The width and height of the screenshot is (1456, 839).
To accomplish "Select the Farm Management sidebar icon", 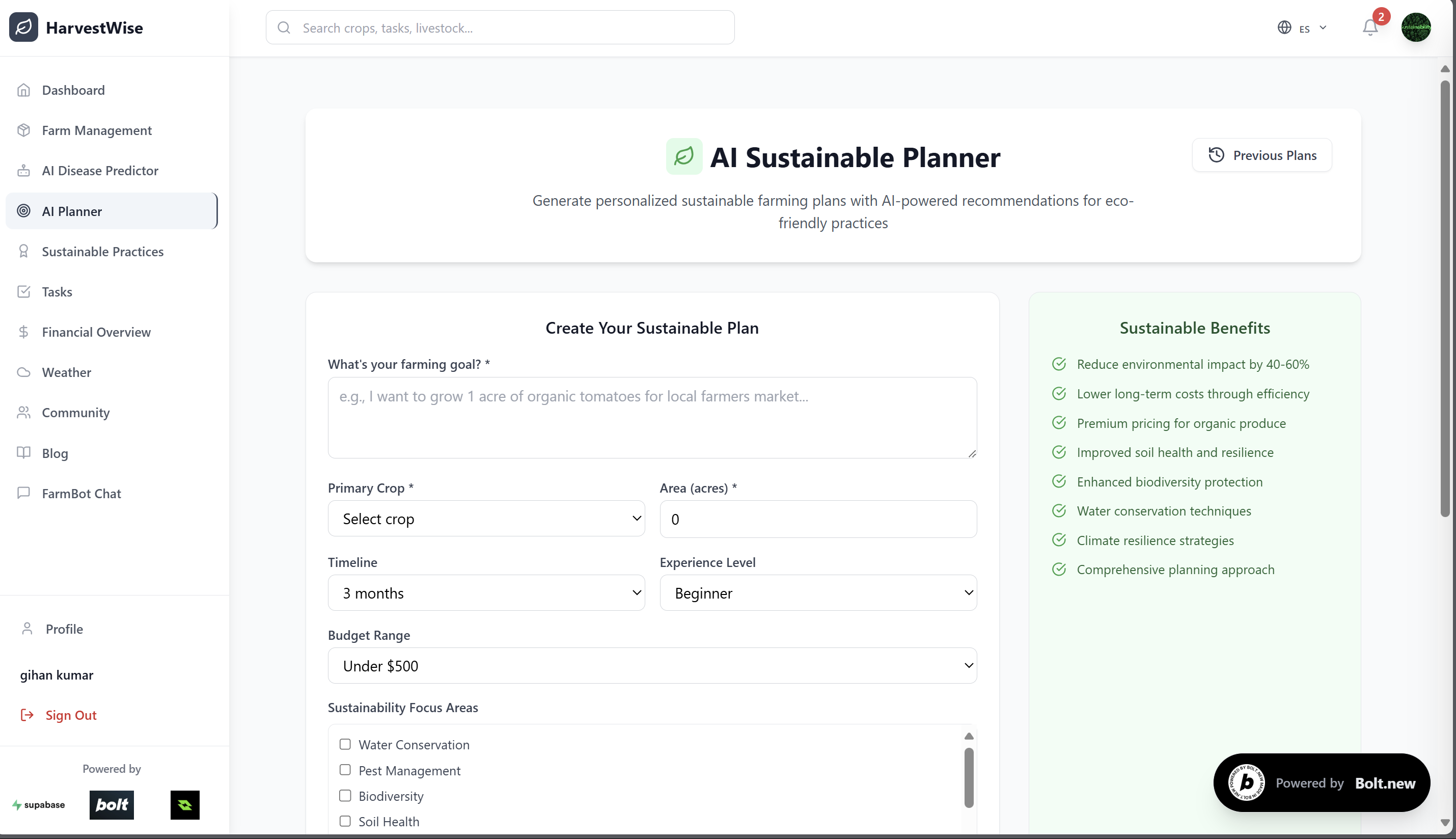I will [x=23, y=130].
